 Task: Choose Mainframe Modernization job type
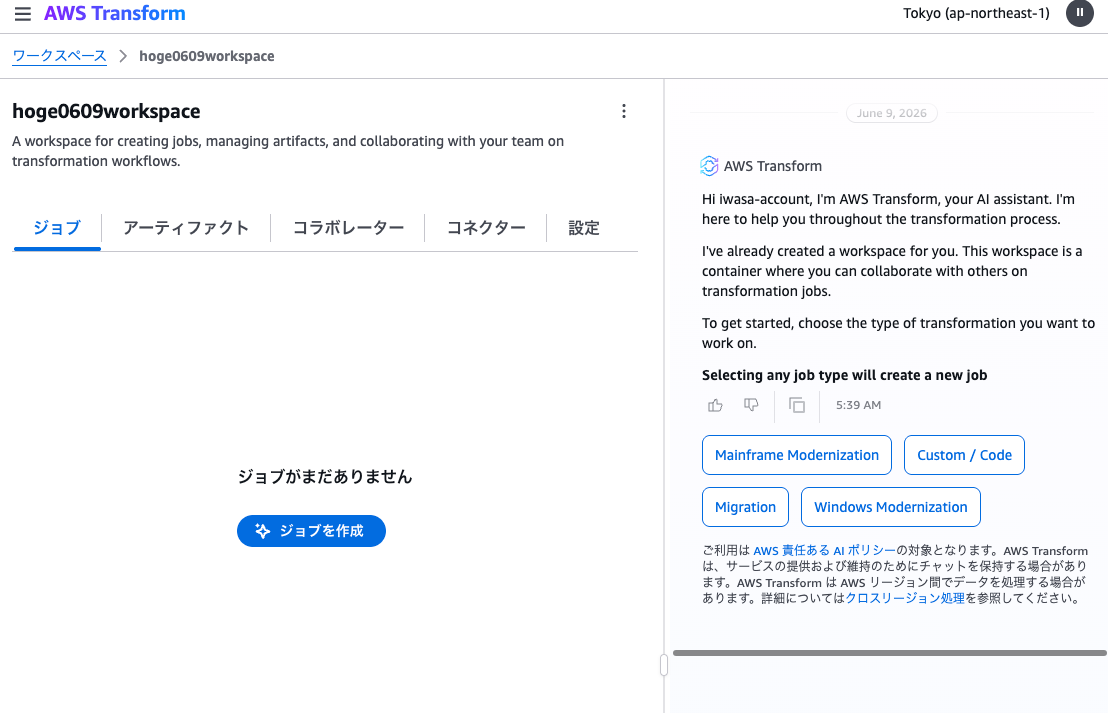point(796,455)
